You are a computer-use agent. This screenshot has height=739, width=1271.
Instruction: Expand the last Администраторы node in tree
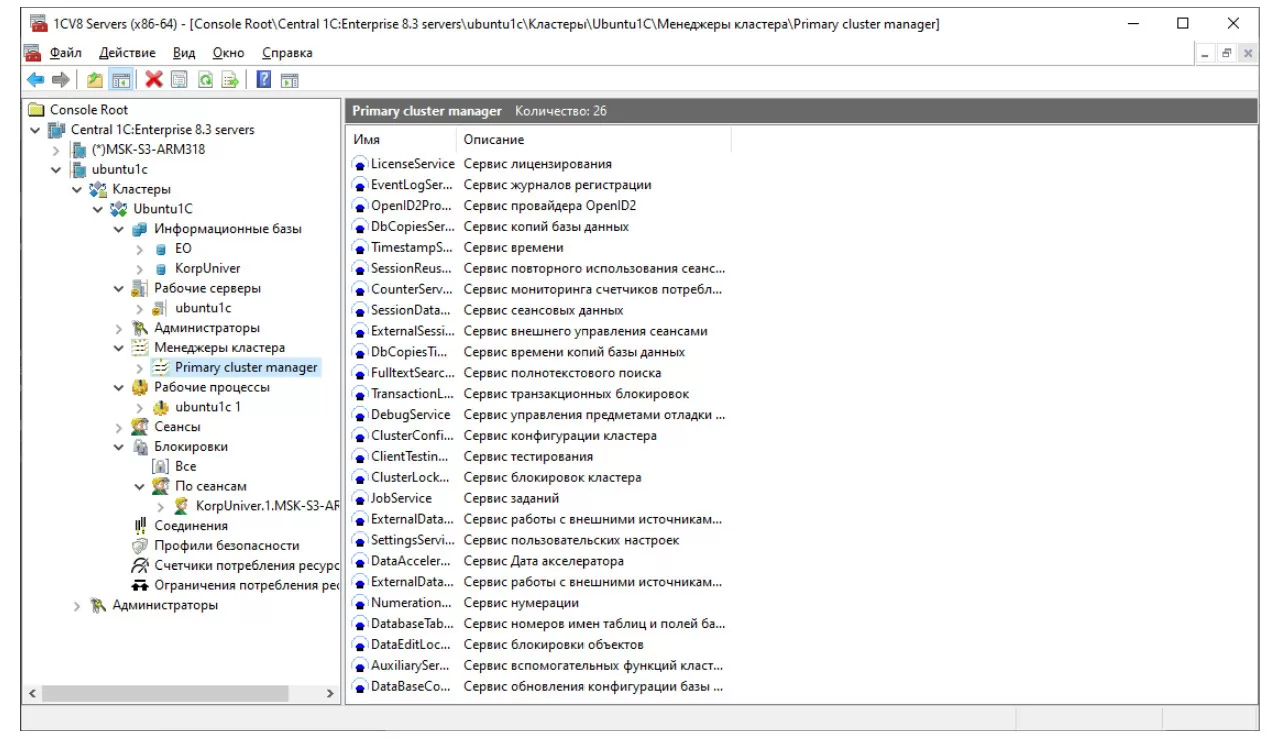(x=78, y=605)
